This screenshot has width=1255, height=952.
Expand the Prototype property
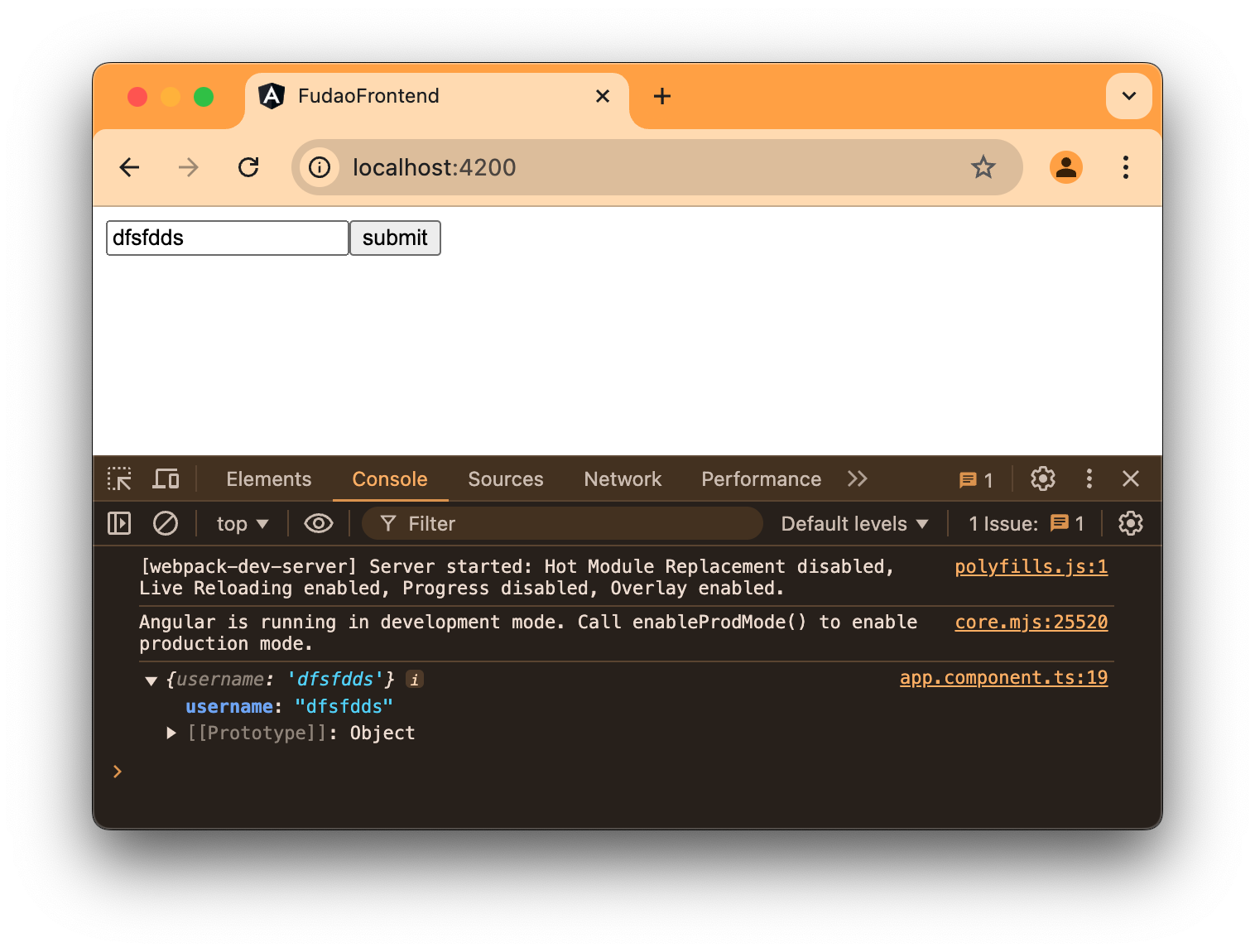coord(171,733)
